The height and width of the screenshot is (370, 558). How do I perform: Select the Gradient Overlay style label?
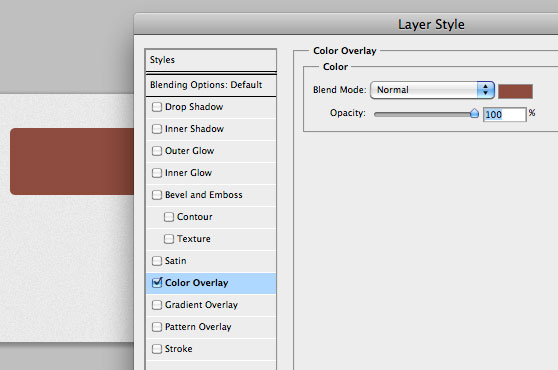click(201, 305)
